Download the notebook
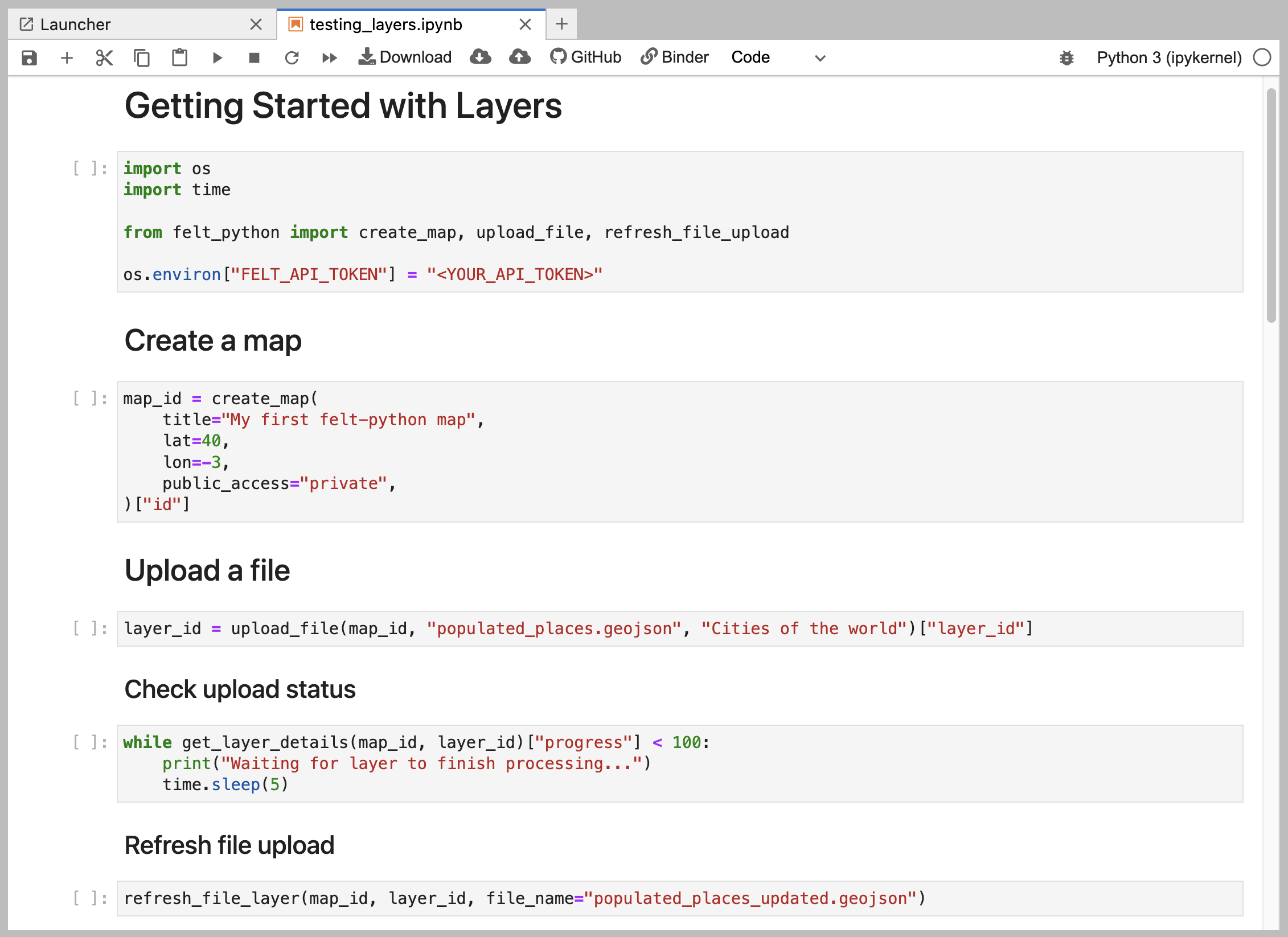This screenshot has height=937, width=1288. (x=405, y=57)
